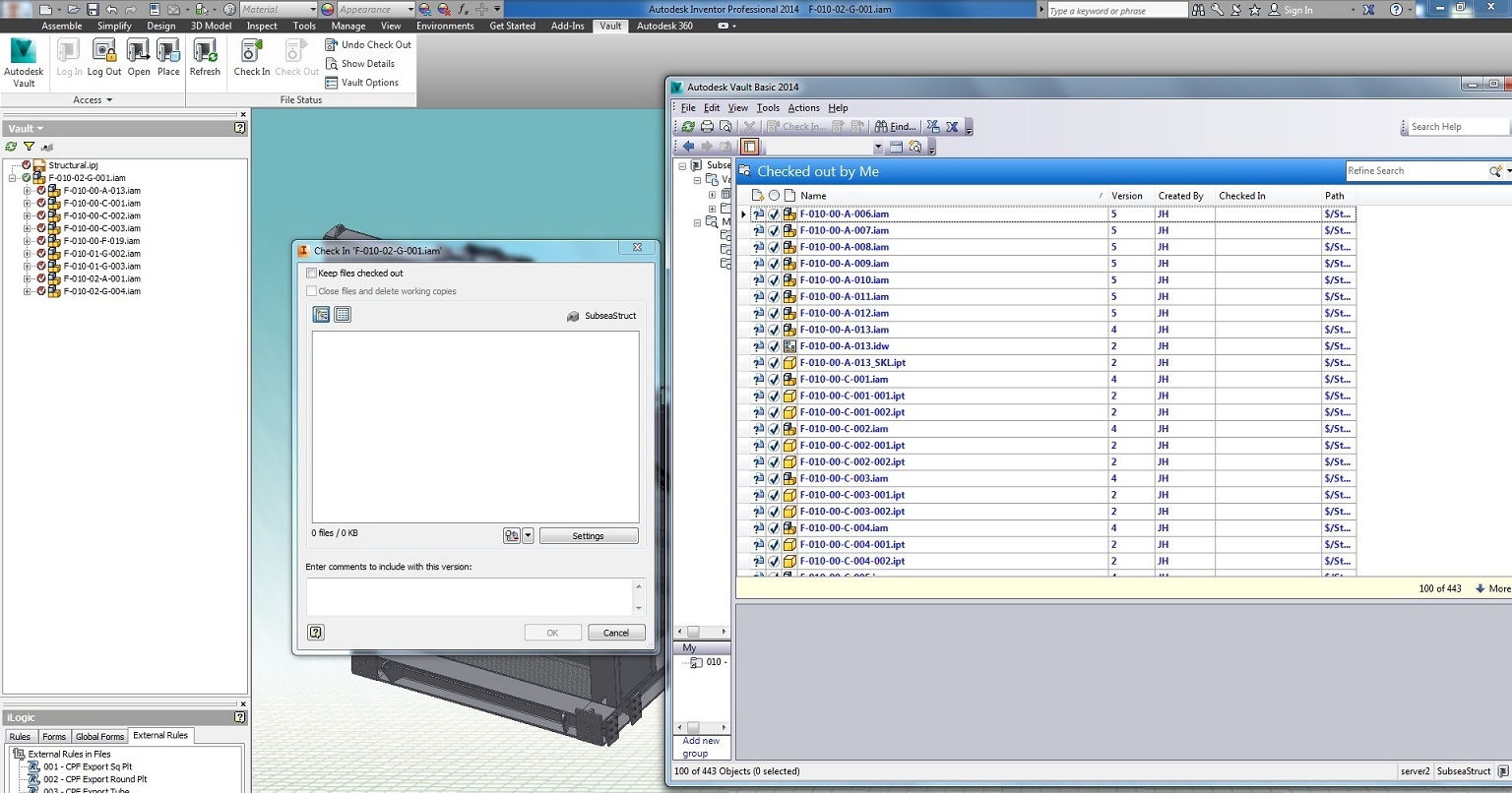Click Add new group link
The image size is (1512, 793).
pos(701,747)
